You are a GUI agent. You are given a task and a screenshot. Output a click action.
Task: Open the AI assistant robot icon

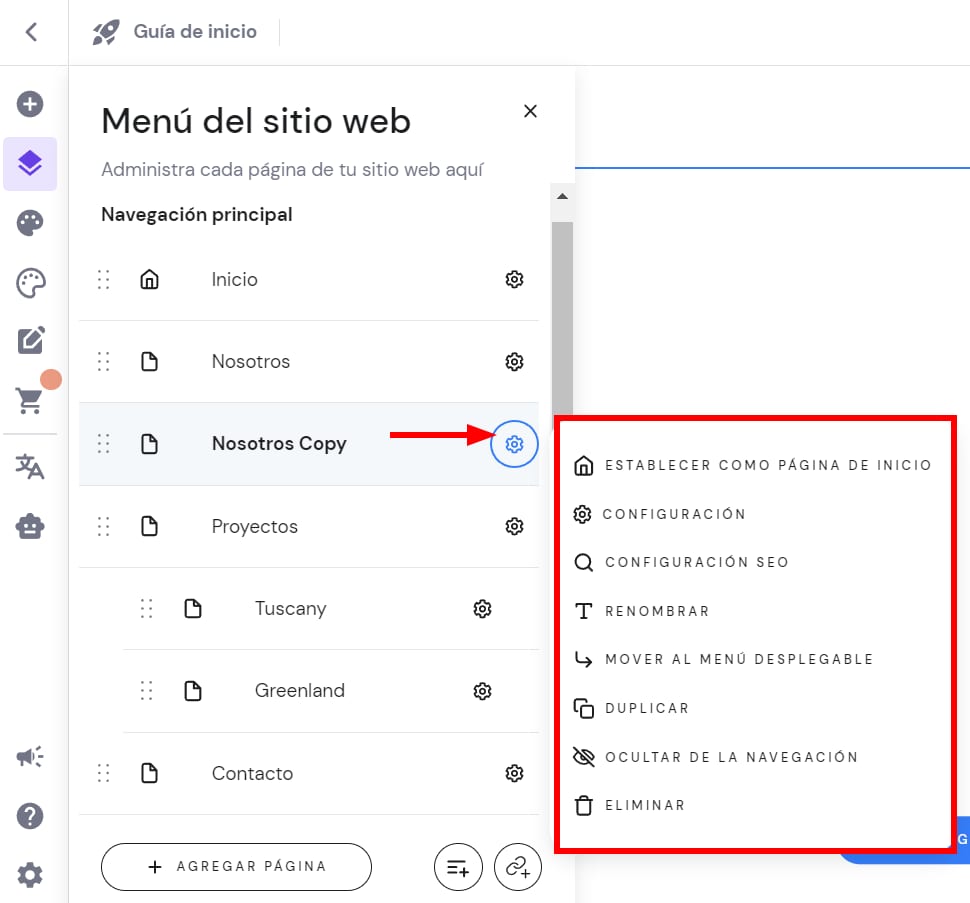point(30,526)
